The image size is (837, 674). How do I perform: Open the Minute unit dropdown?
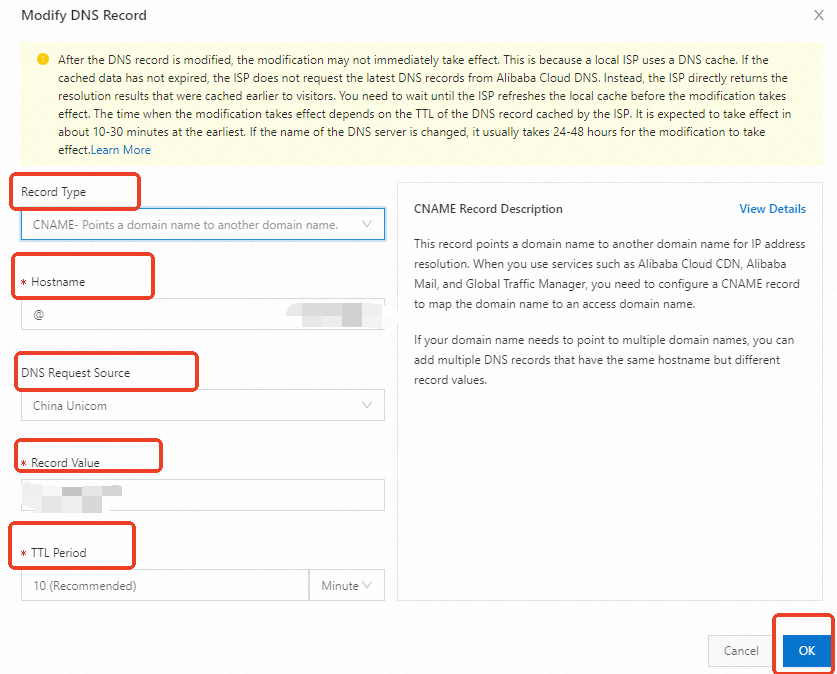pyautogui.click(x=346, y=585)
